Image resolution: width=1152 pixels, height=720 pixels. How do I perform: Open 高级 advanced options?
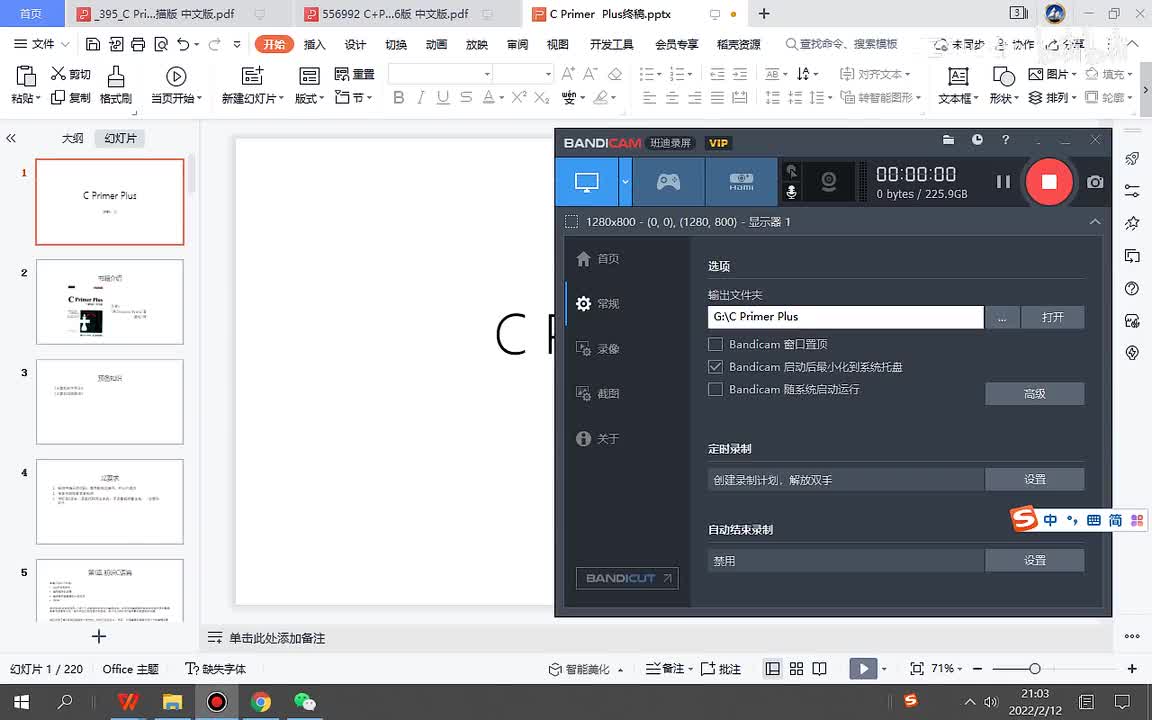[x=1034, y=394]
